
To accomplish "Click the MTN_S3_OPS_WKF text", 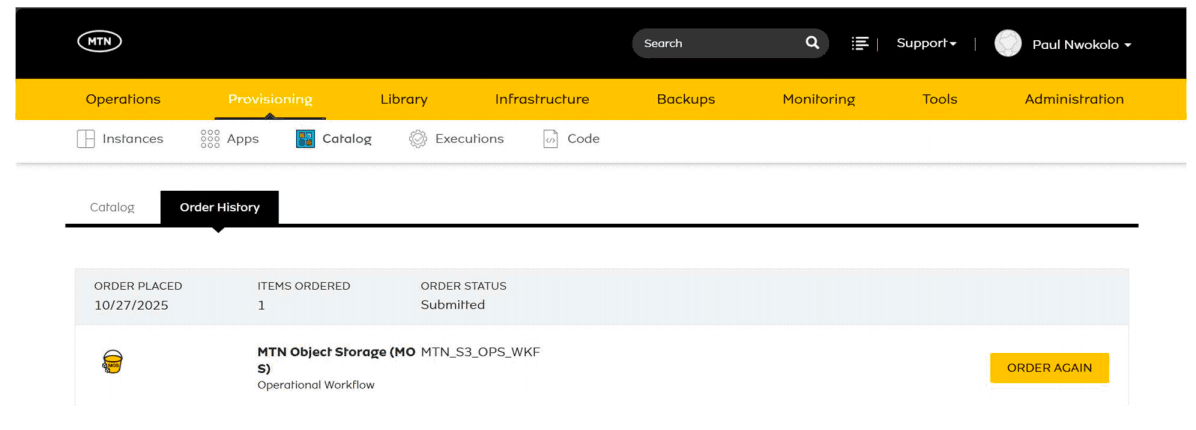I will coord(481,352).
